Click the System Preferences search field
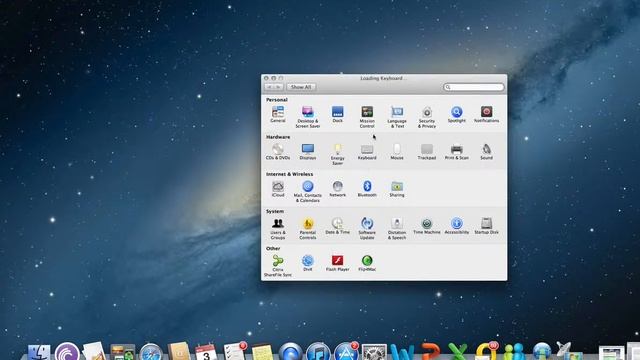This screenshot has width=640, height=360. [473, 87]
